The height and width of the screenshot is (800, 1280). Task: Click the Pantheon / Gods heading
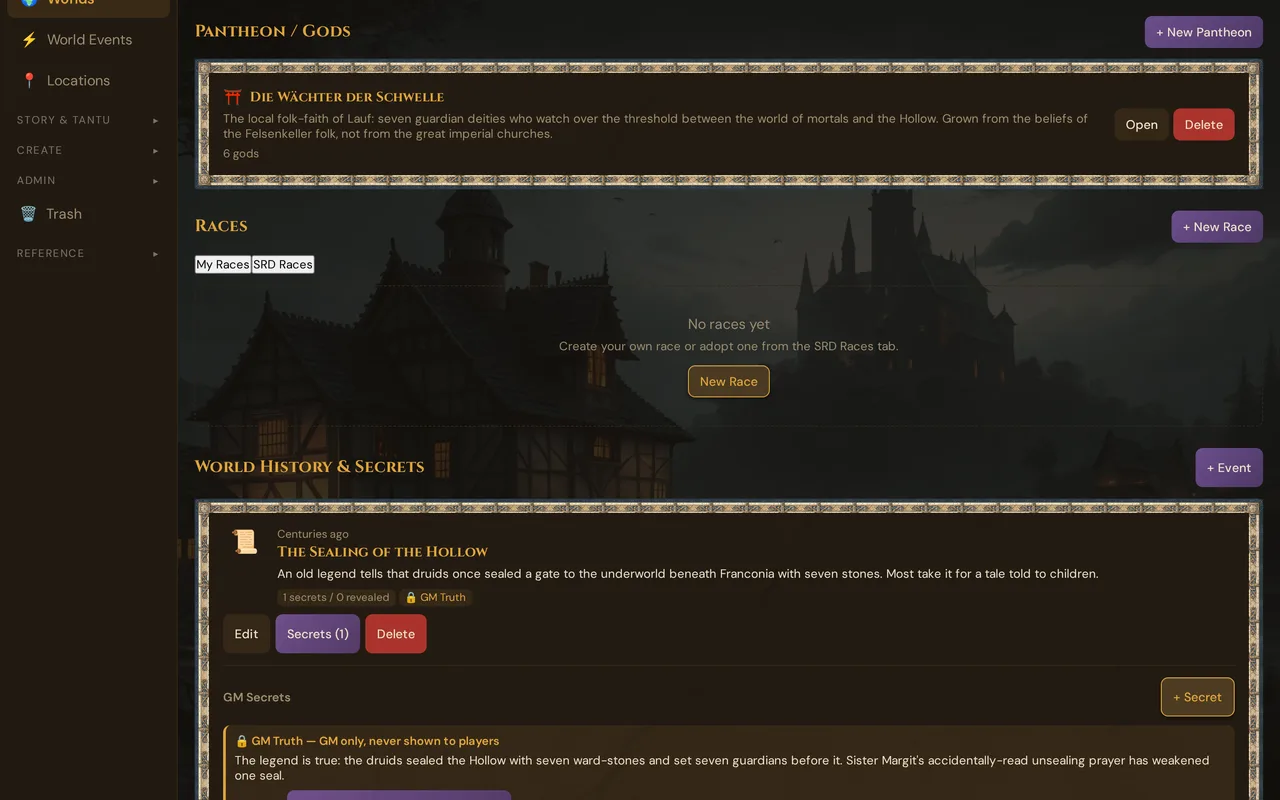coord(273,31)
